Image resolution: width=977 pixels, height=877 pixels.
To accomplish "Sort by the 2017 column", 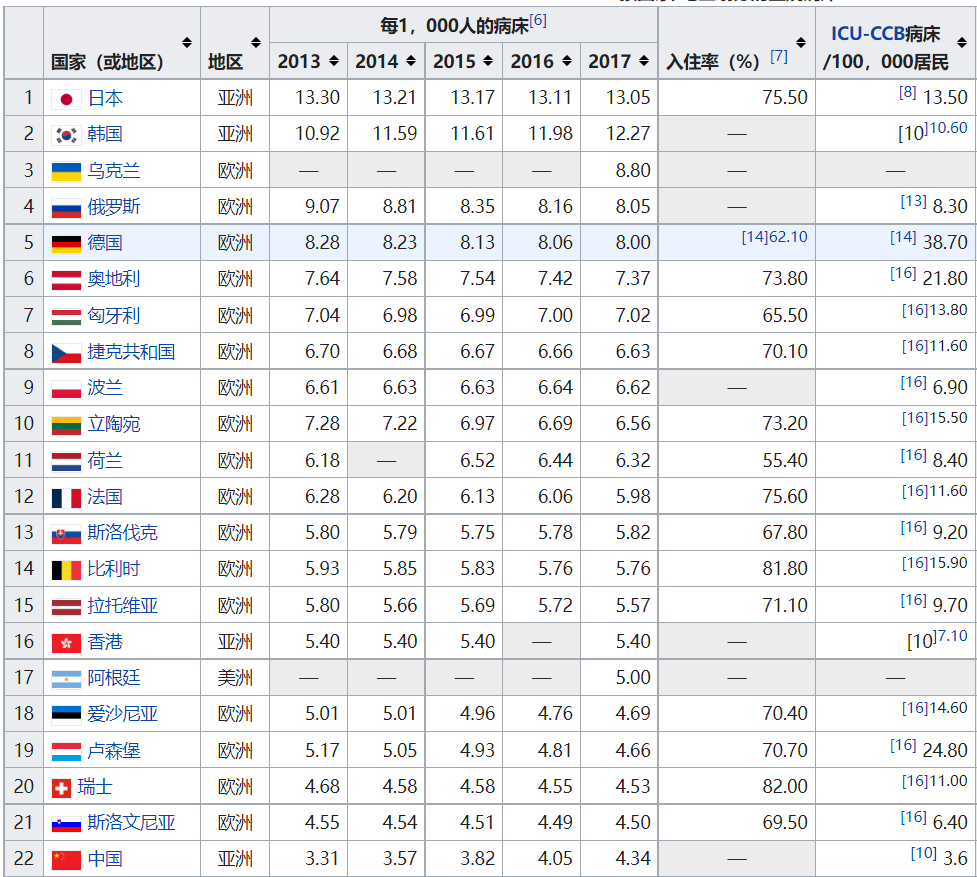I will 644,61.
